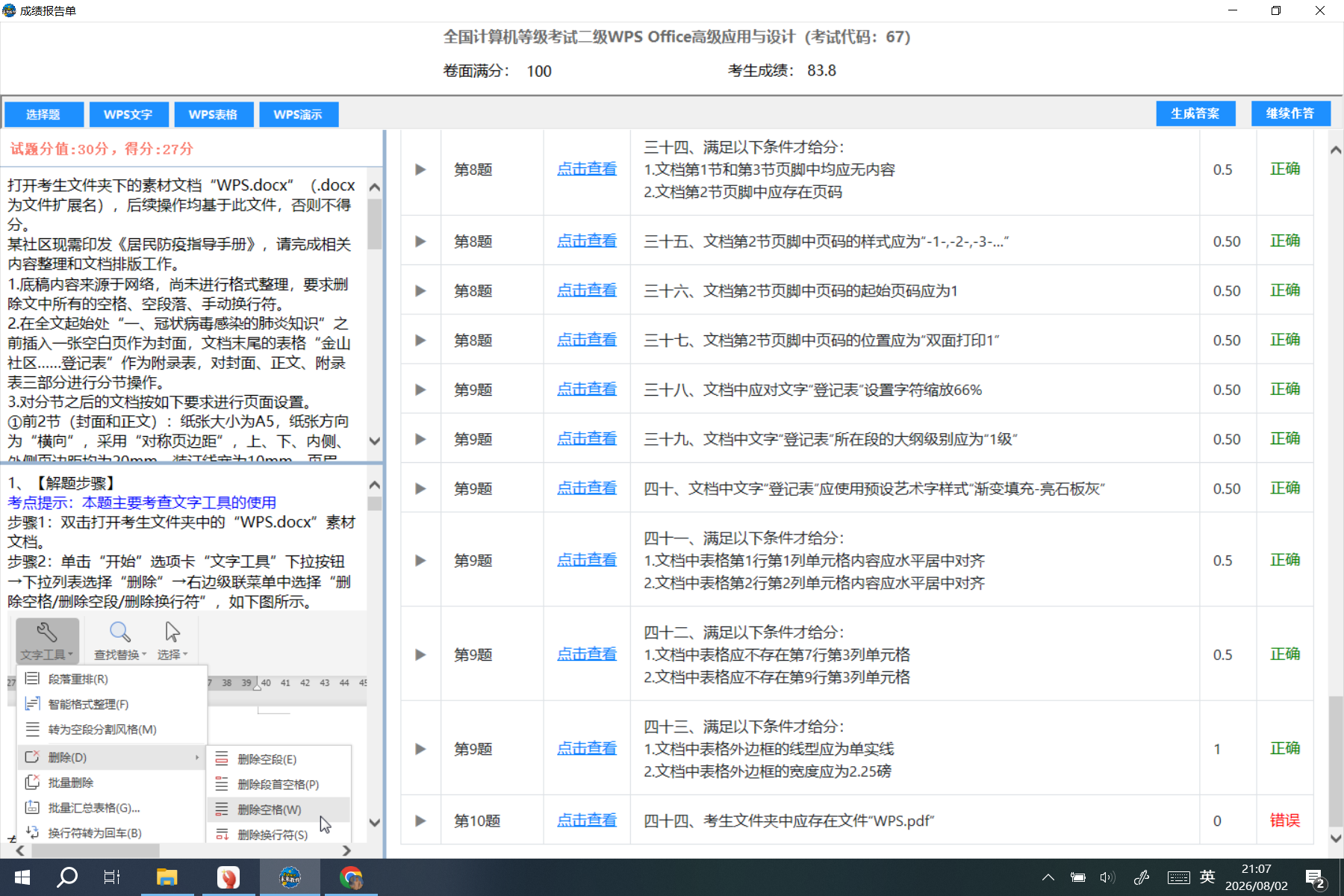Click the score 1 in item 四十三 row
The height and width of the screenshot is (896, 1344).
pos(1217,749)
